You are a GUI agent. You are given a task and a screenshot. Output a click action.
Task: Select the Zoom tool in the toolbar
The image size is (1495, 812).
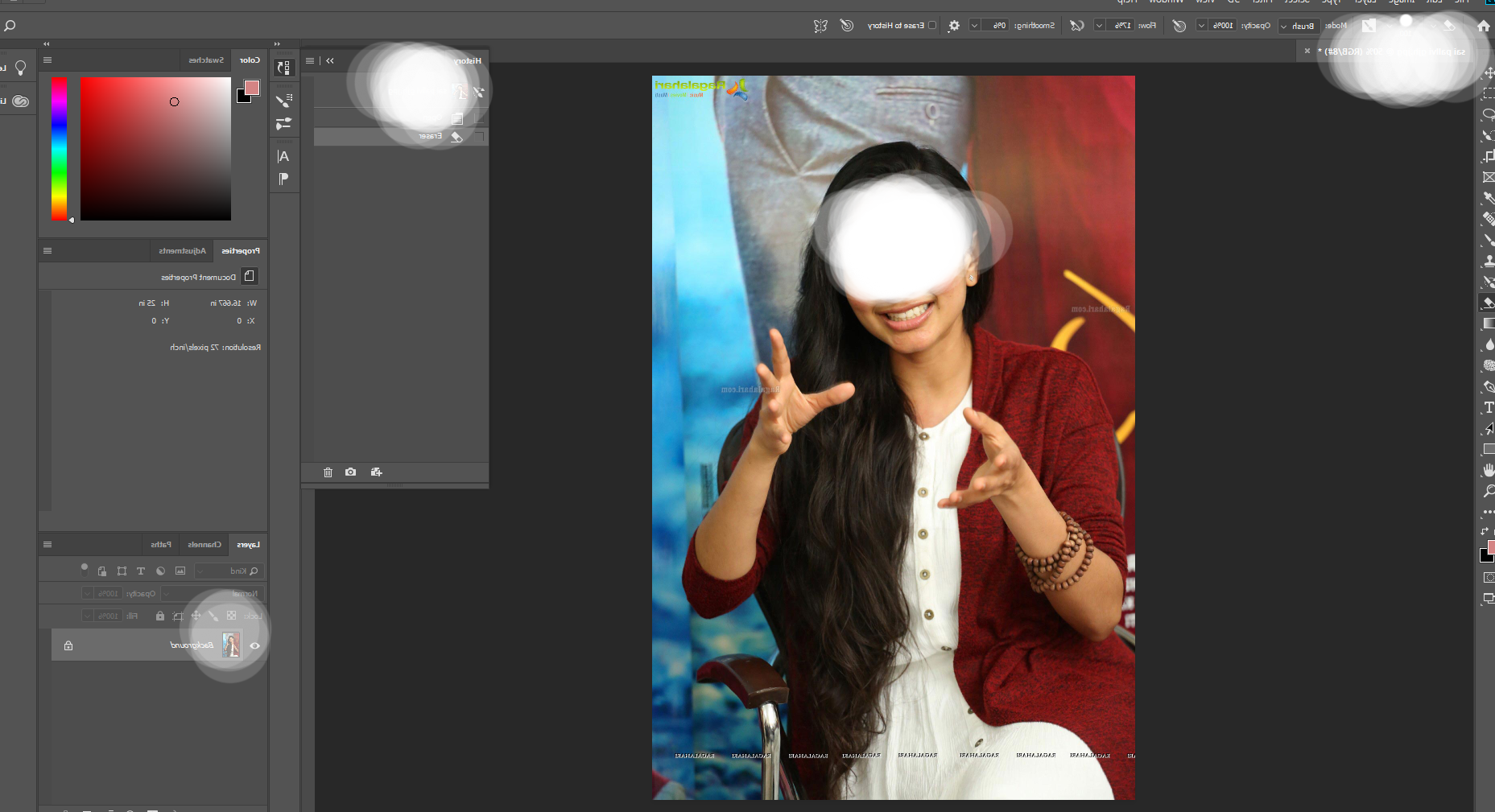1488,491
